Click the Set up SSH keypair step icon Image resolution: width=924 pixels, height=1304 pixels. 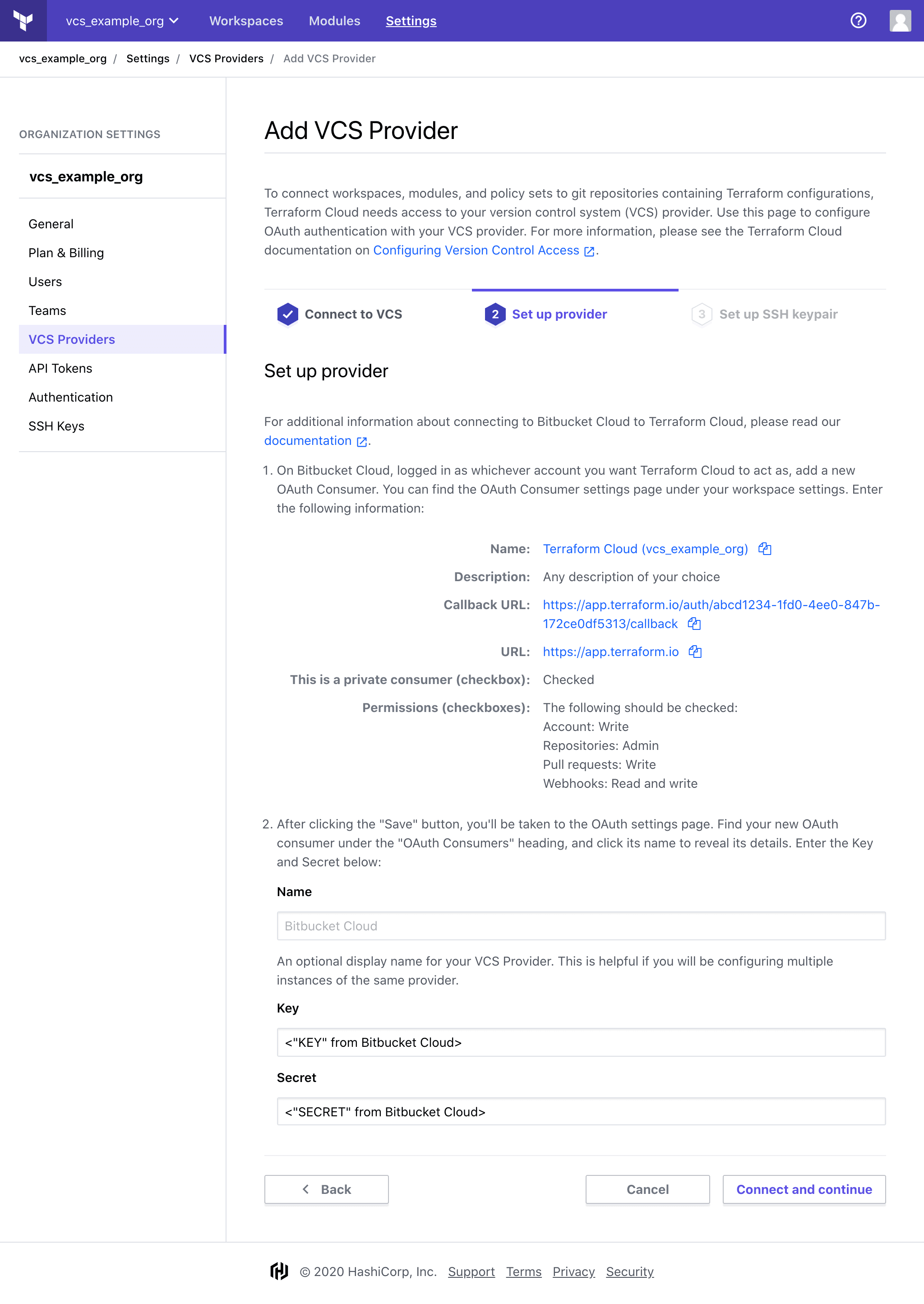tap(701, 314)
